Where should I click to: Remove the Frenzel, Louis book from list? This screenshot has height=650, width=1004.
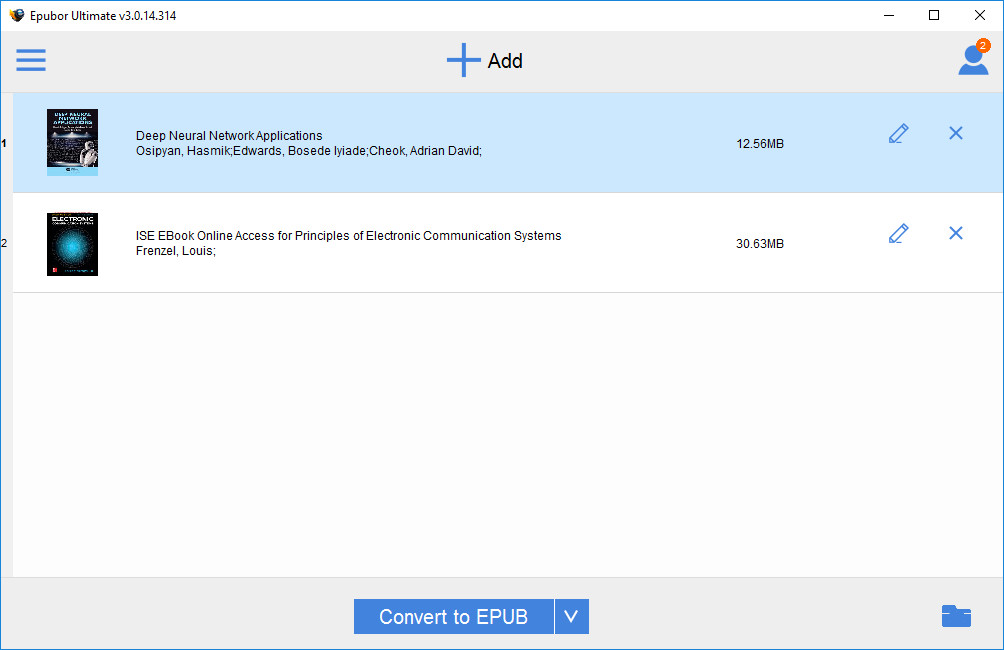pyautogui.click(x=955, y=233)
